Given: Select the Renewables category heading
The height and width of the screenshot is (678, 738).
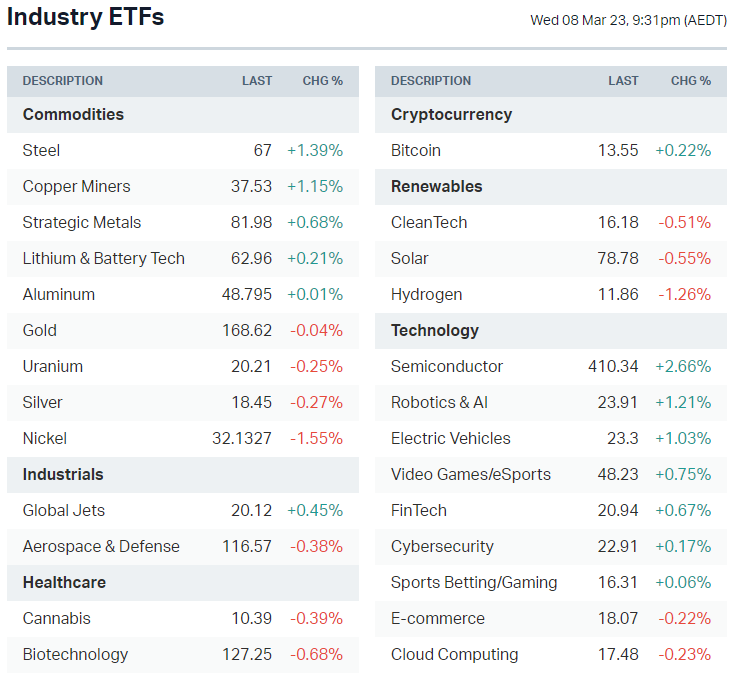Looking at the screenshot, I should (436, 186).
